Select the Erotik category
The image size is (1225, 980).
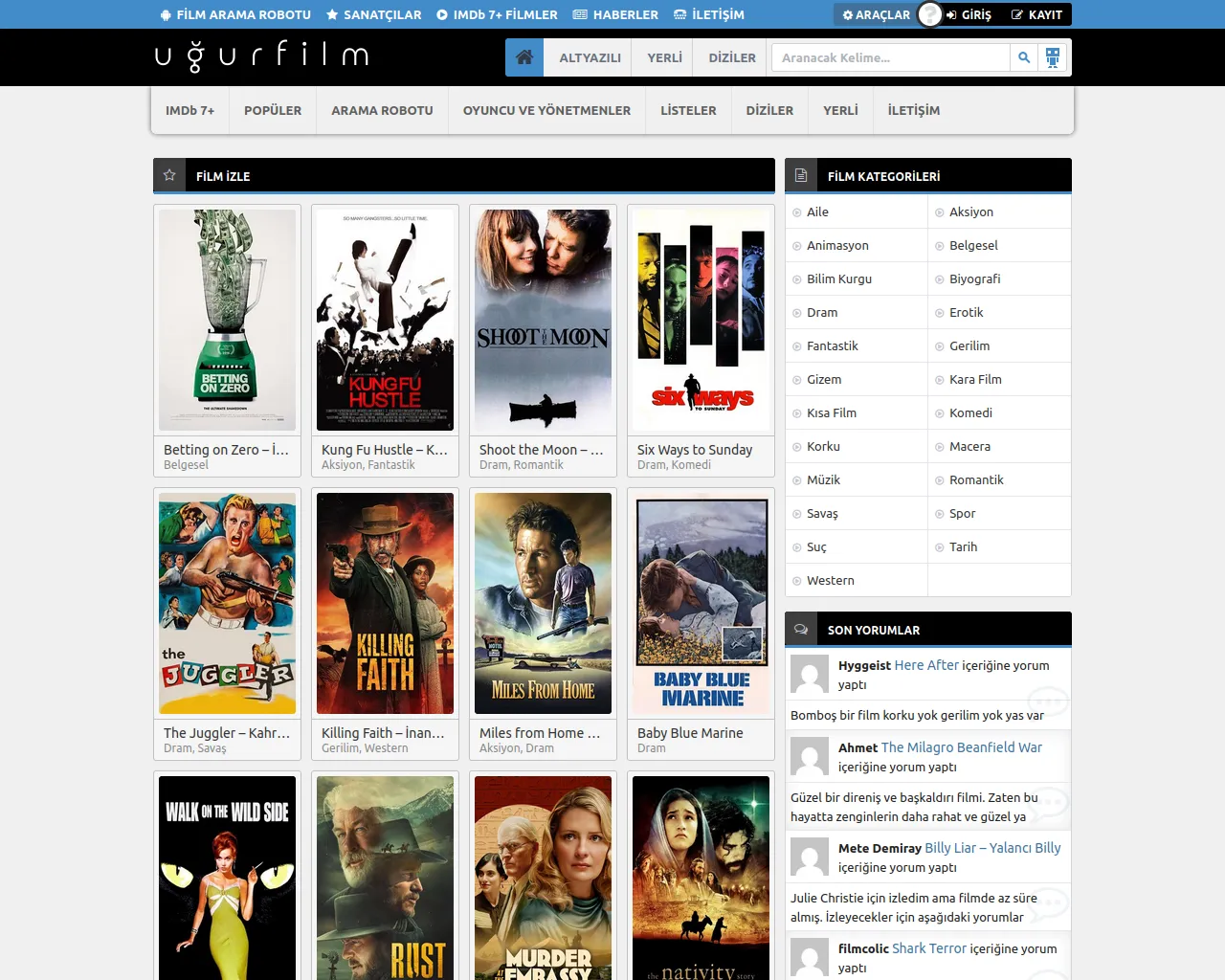click(966, 312)
